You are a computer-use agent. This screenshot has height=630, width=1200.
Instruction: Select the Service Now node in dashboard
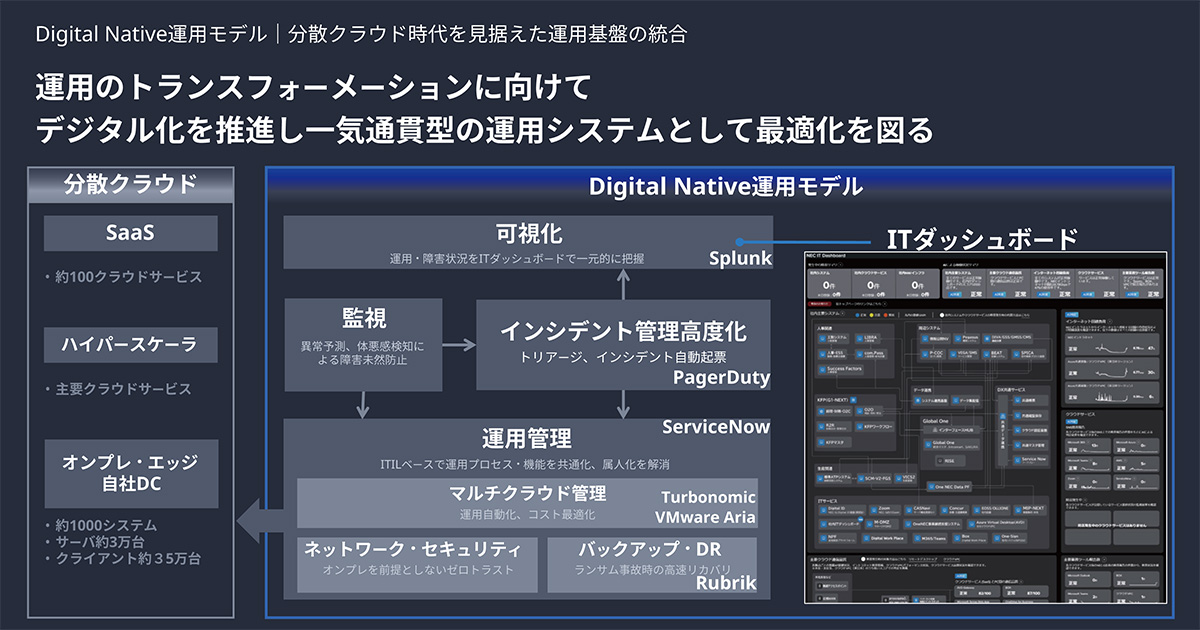(x=1031, y=459)
